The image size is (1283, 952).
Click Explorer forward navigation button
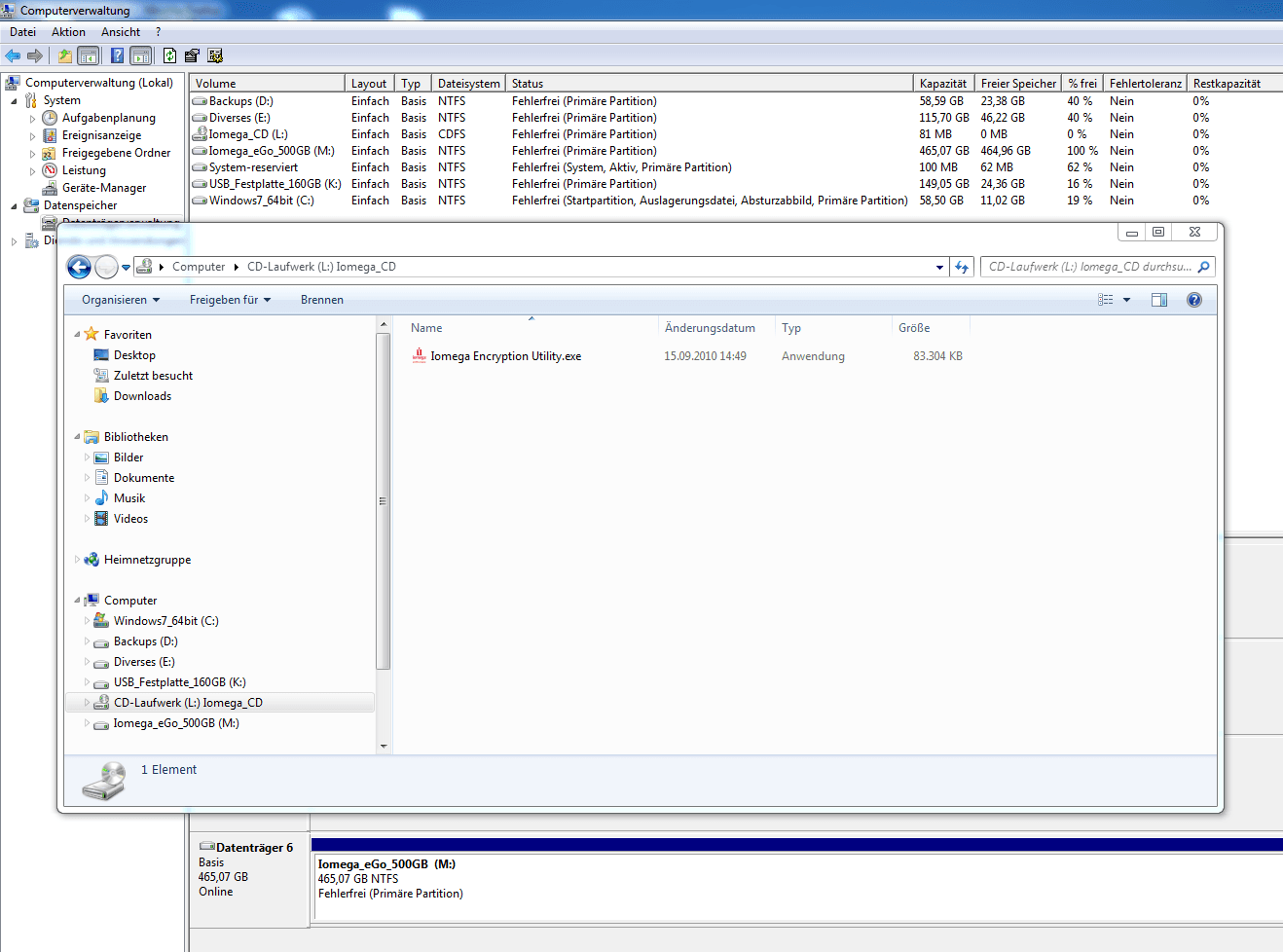(x=106, y=267)
